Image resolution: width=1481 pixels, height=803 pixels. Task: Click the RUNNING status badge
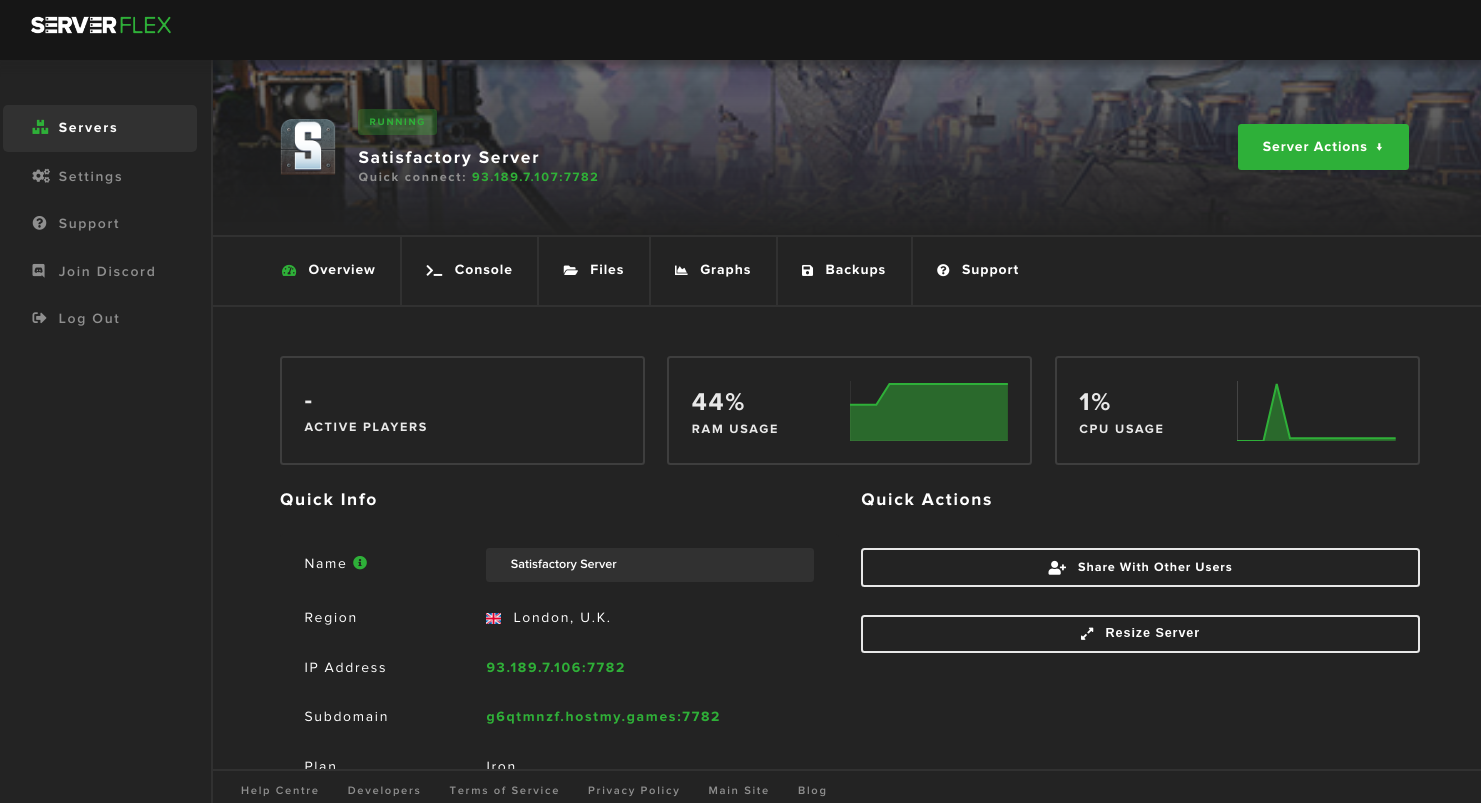pyautogui.click(x=397, y=122)
